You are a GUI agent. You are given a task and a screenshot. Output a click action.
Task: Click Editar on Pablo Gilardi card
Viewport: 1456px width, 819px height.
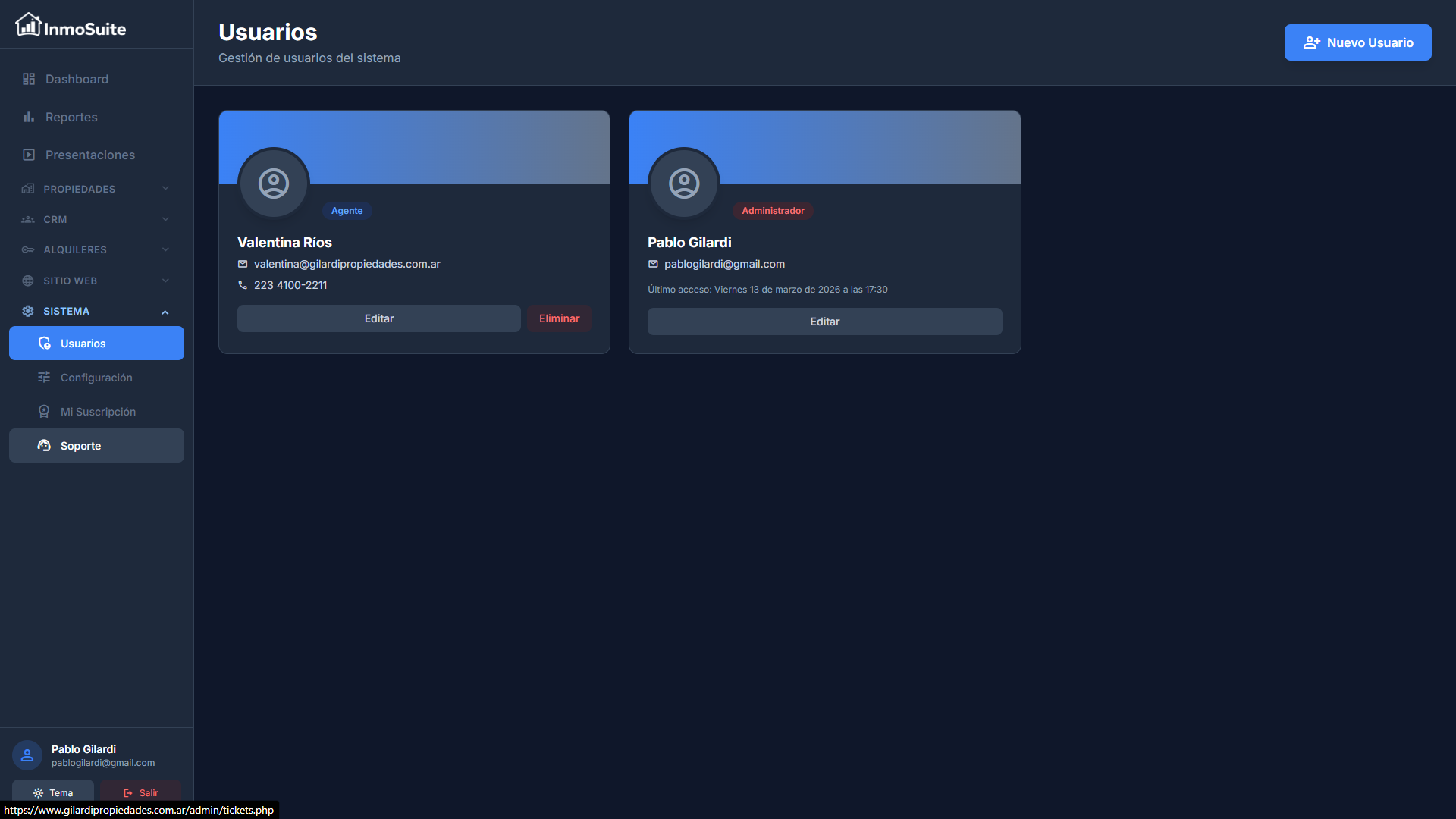click(824, 322)
